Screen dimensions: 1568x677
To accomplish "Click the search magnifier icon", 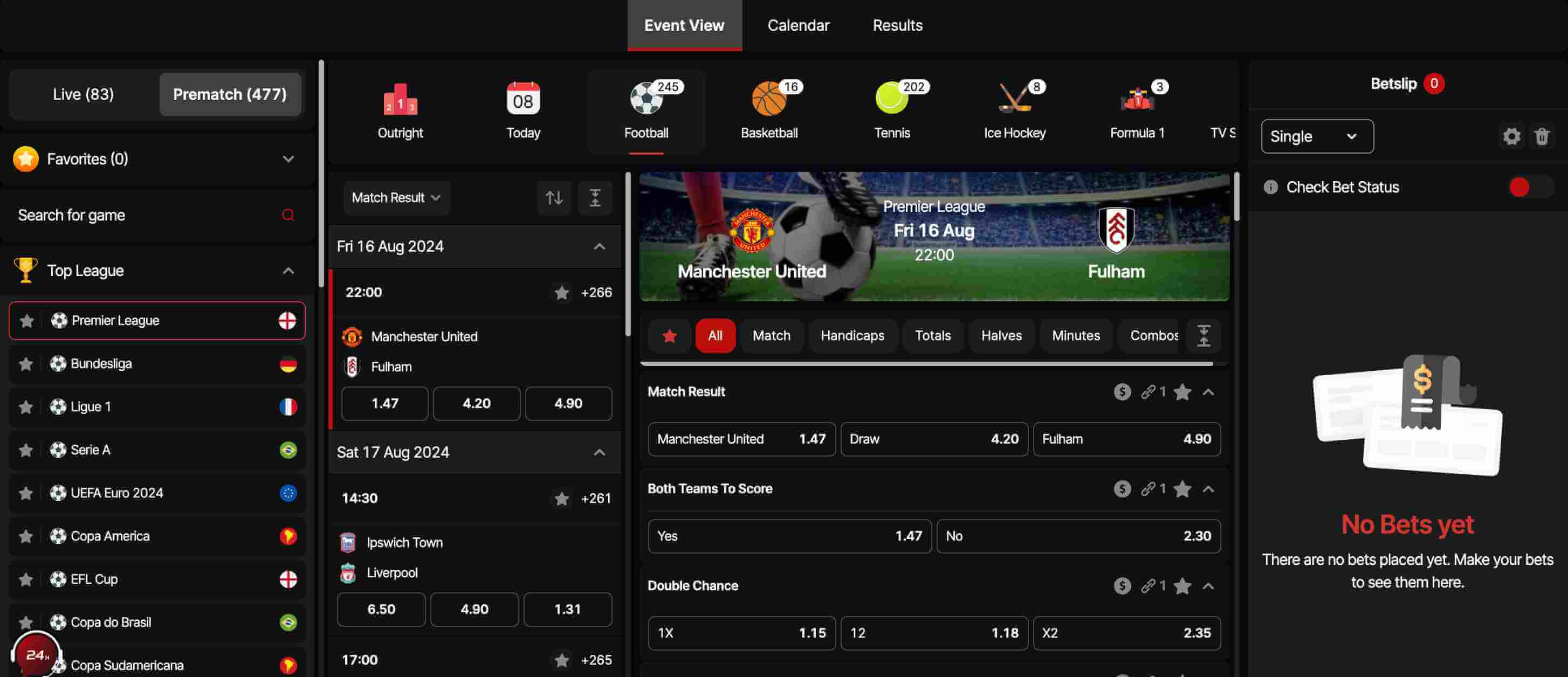I will [x=288, y=215].
